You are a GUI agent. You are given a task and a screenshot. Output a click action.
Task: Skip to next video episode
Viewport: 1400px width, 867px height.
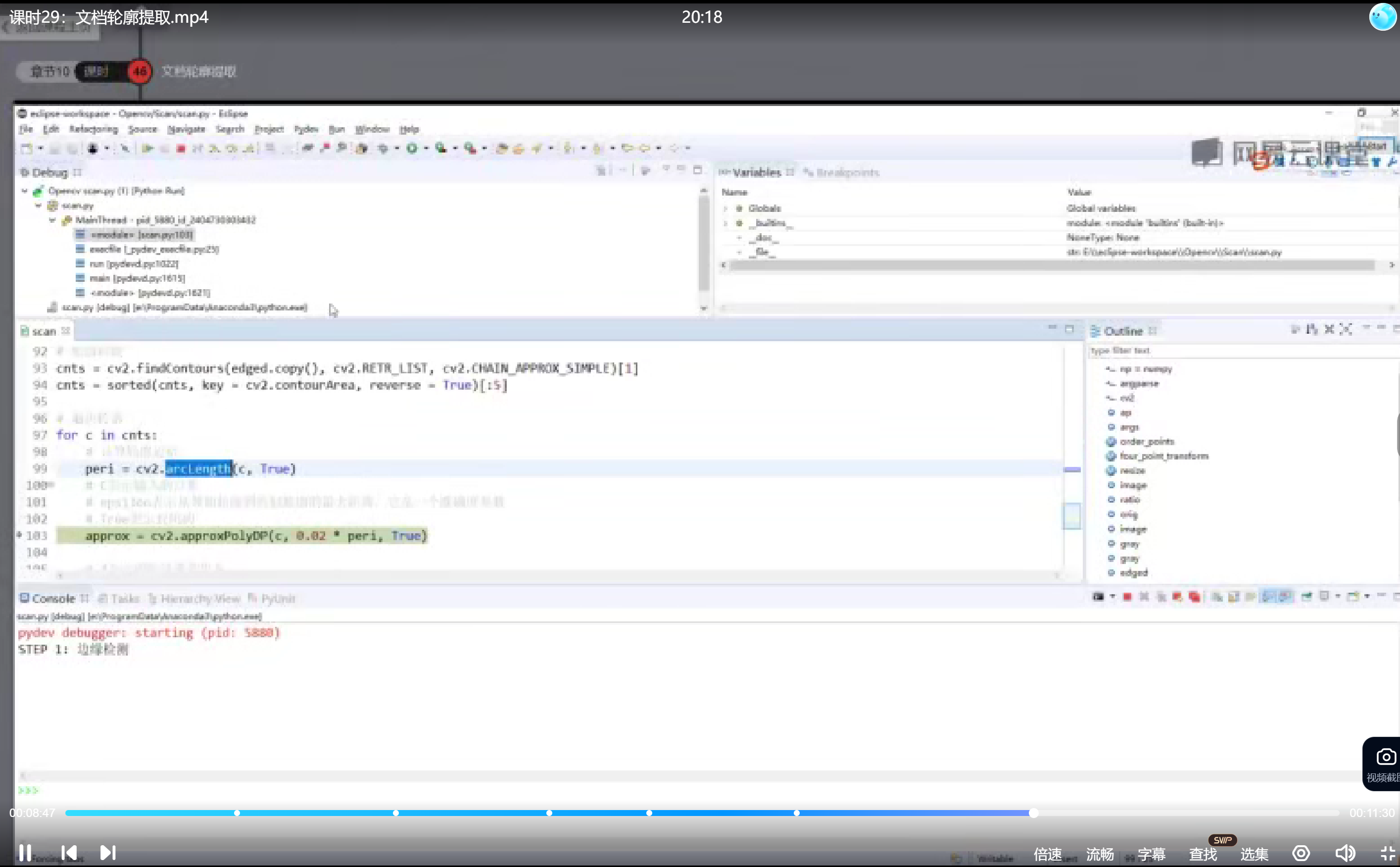pyautogui.click(x=108, y=853)
